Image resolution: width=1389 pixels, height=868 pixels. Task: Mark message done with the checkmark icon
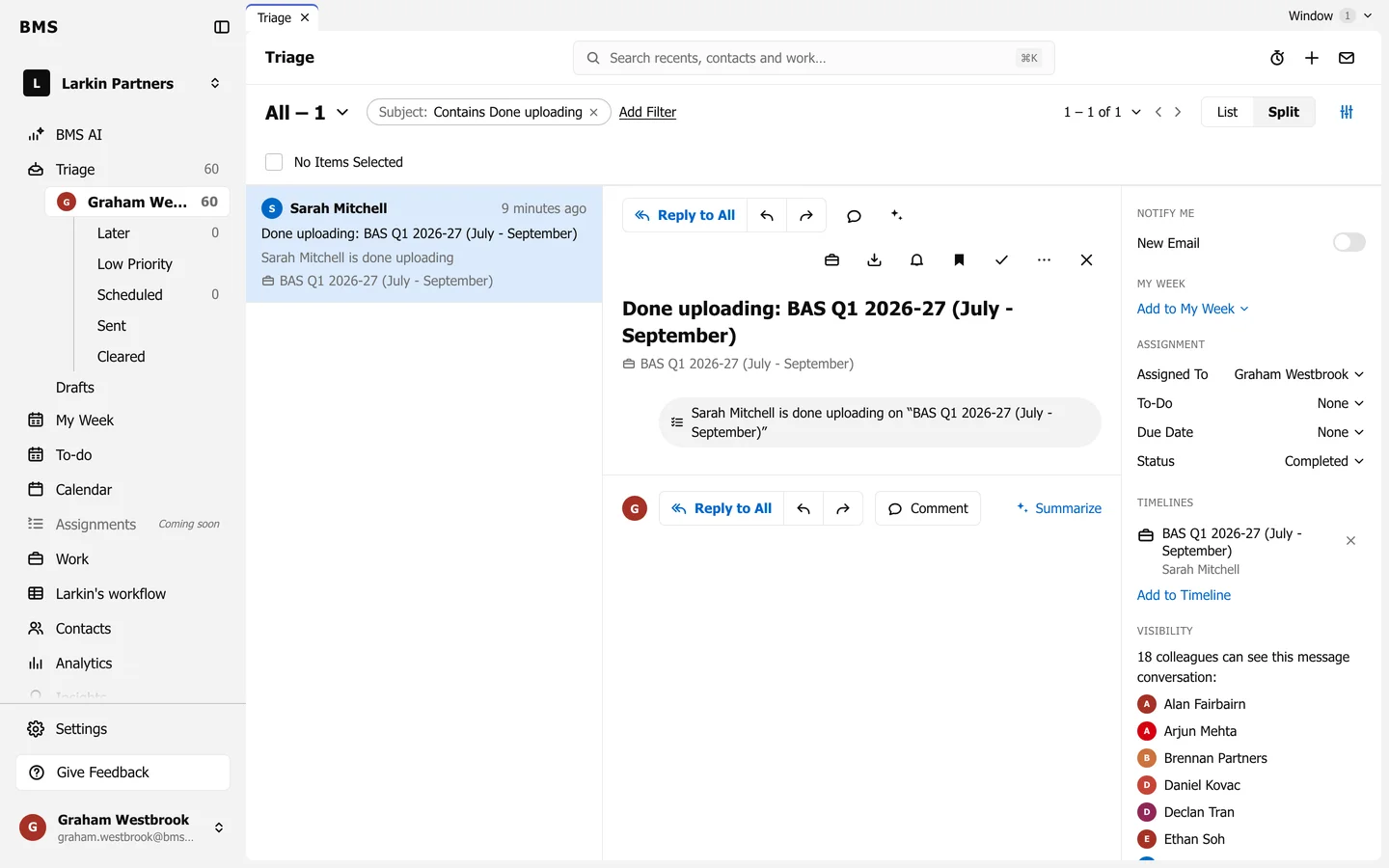point(1001,260)
